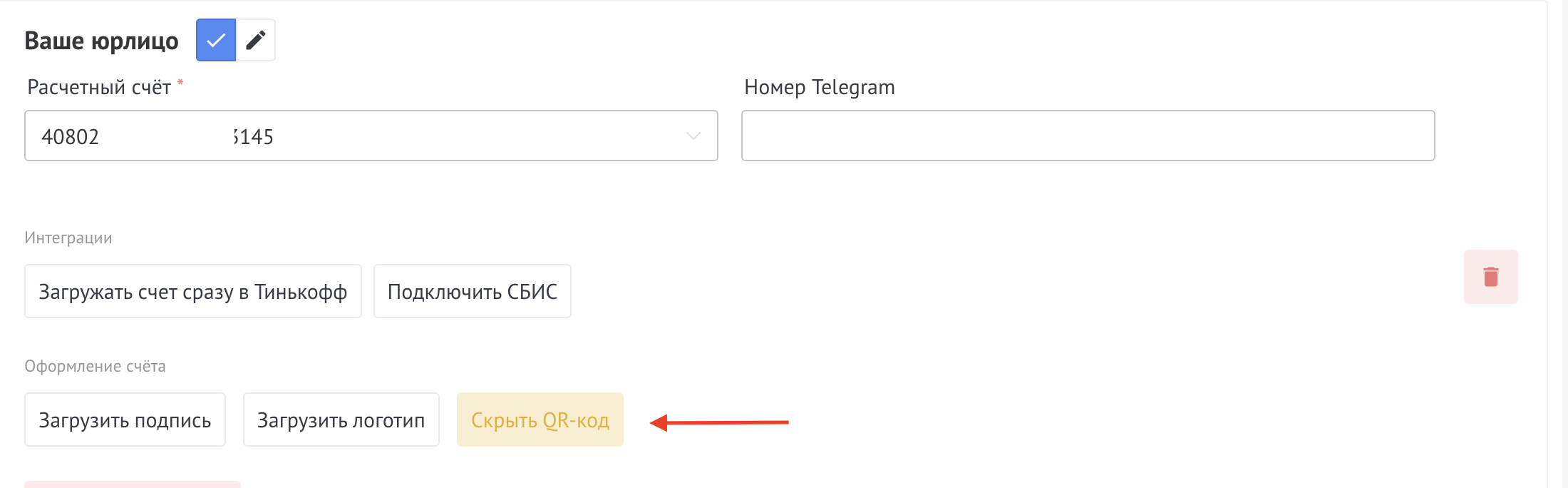Click the blue checkmark icon near Ваше юрлицо
Image resolution: width=1568 pixels, height=488 pixels.
[x=215, y=40]
